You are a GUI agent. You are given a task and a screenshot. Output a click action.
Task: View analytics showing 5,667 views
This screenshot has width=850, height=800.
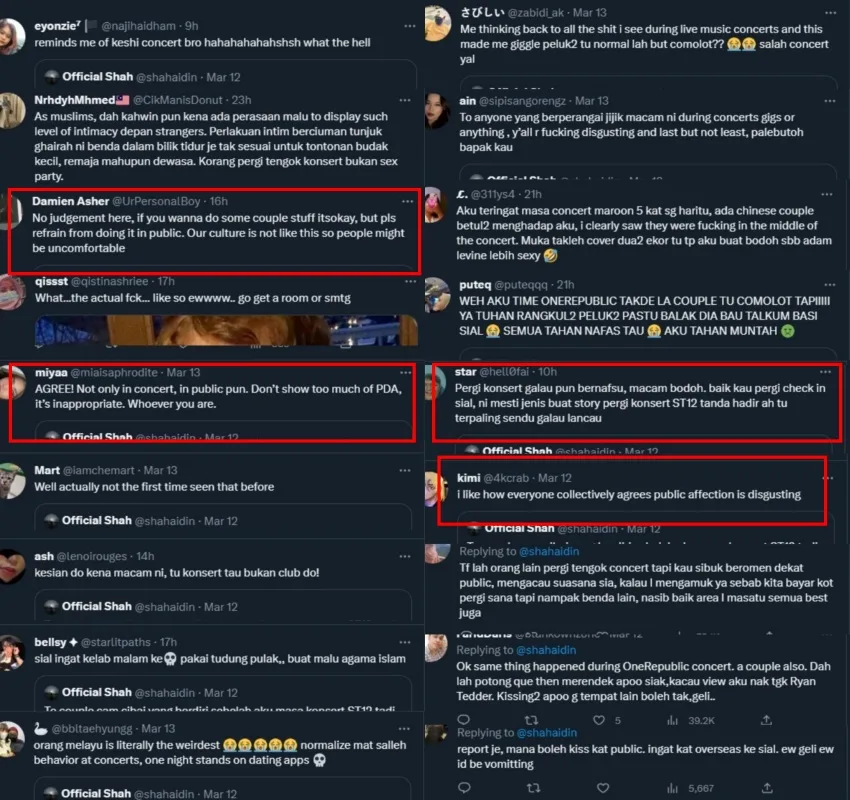[691, 788]
